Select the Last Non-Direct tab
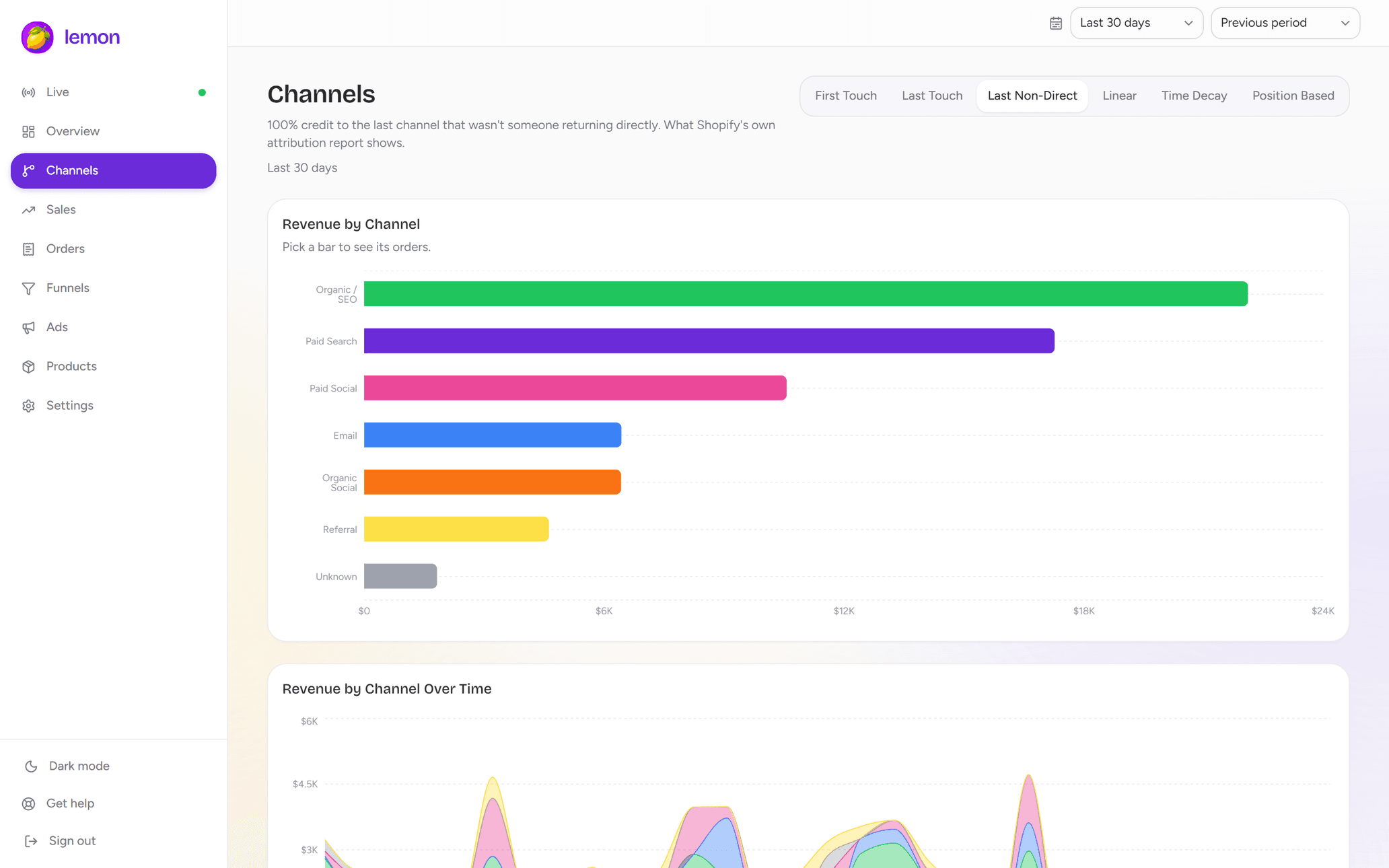 [1032, 96]
